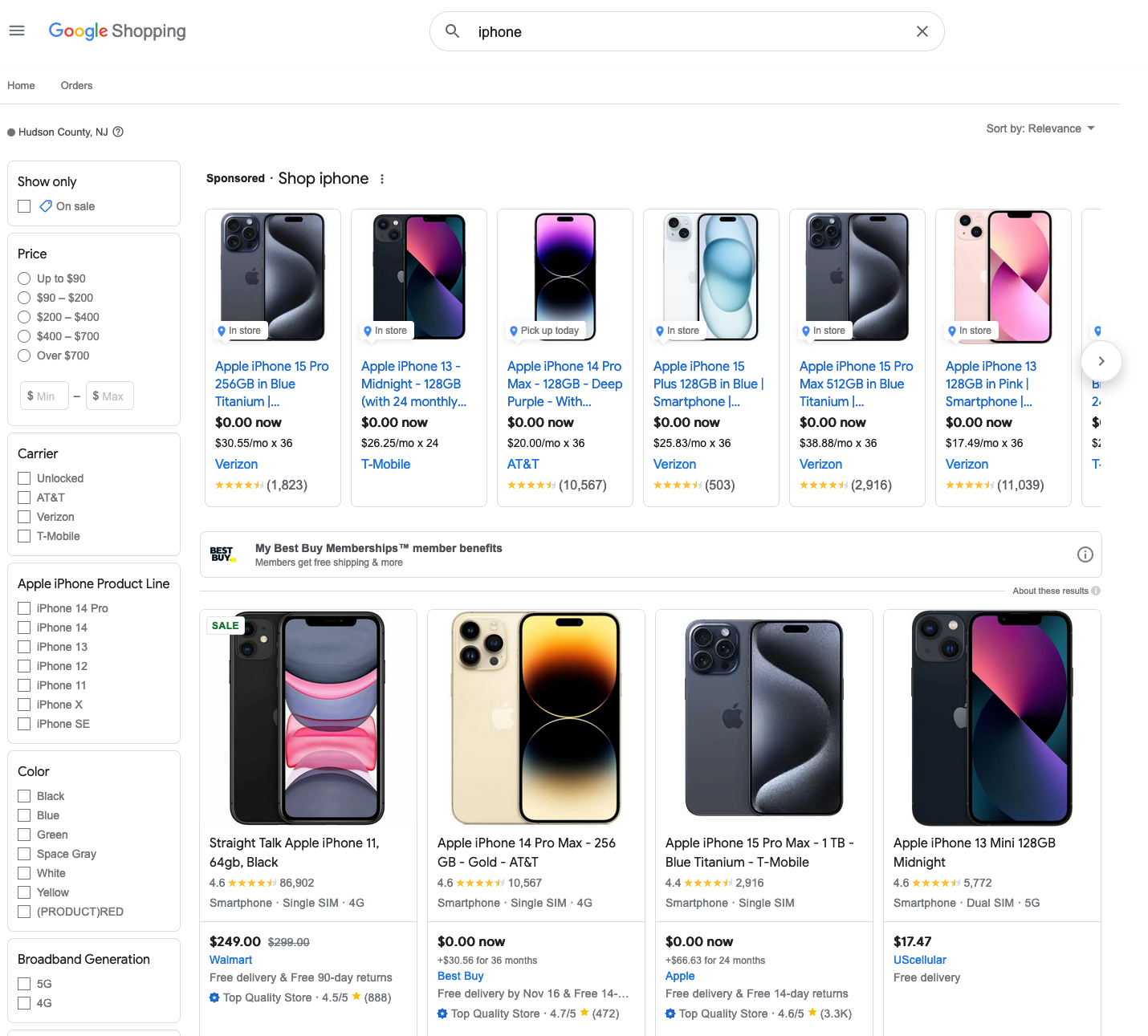1148x1036 pixels.
Task: Open the Orders tab
Action: click(76, 85)
